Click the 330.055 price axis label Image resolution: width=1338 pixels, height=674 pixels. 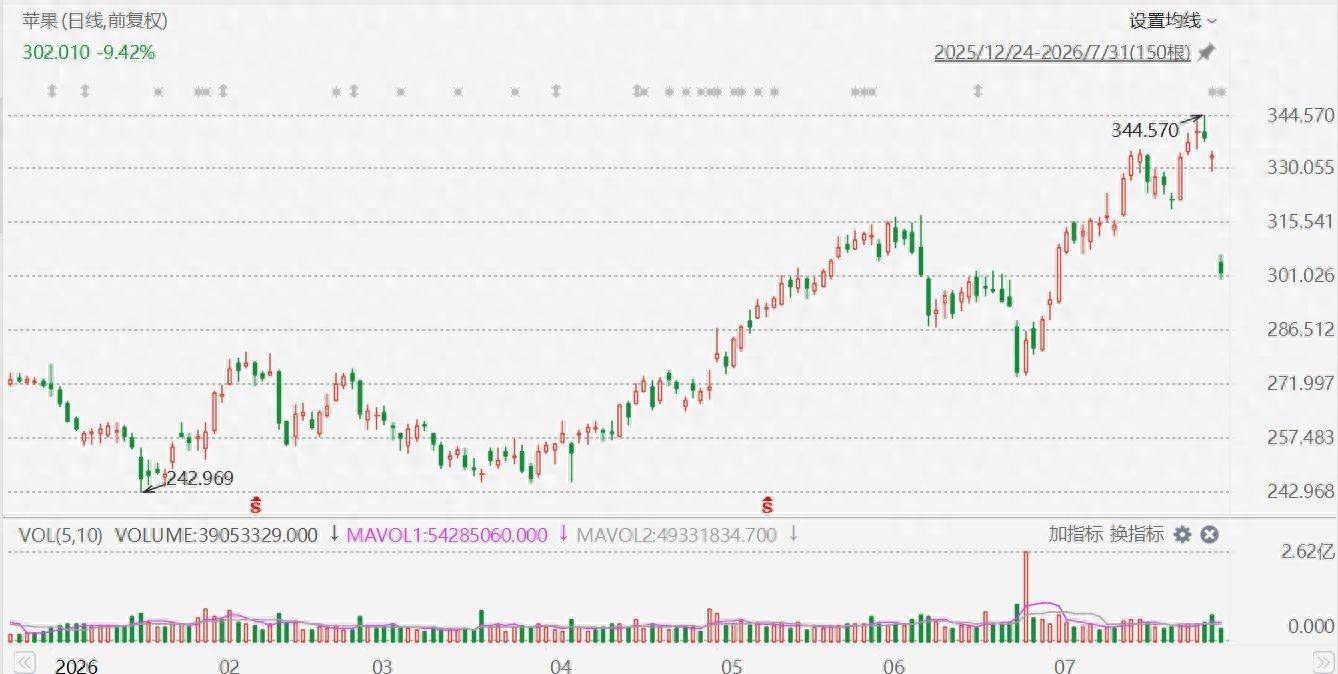1300,167
